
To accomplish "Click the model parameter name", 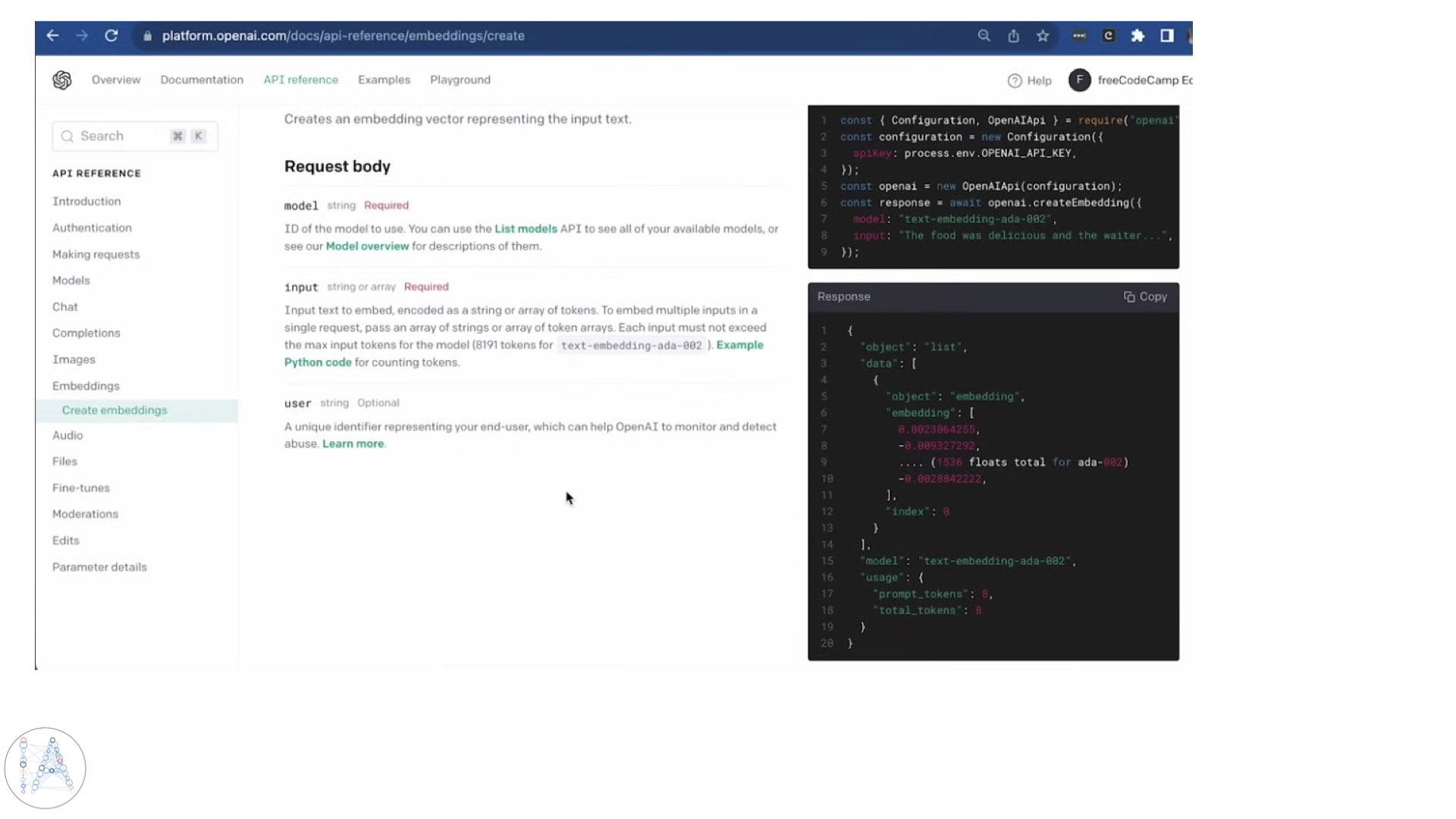I will tap(301, 206).
